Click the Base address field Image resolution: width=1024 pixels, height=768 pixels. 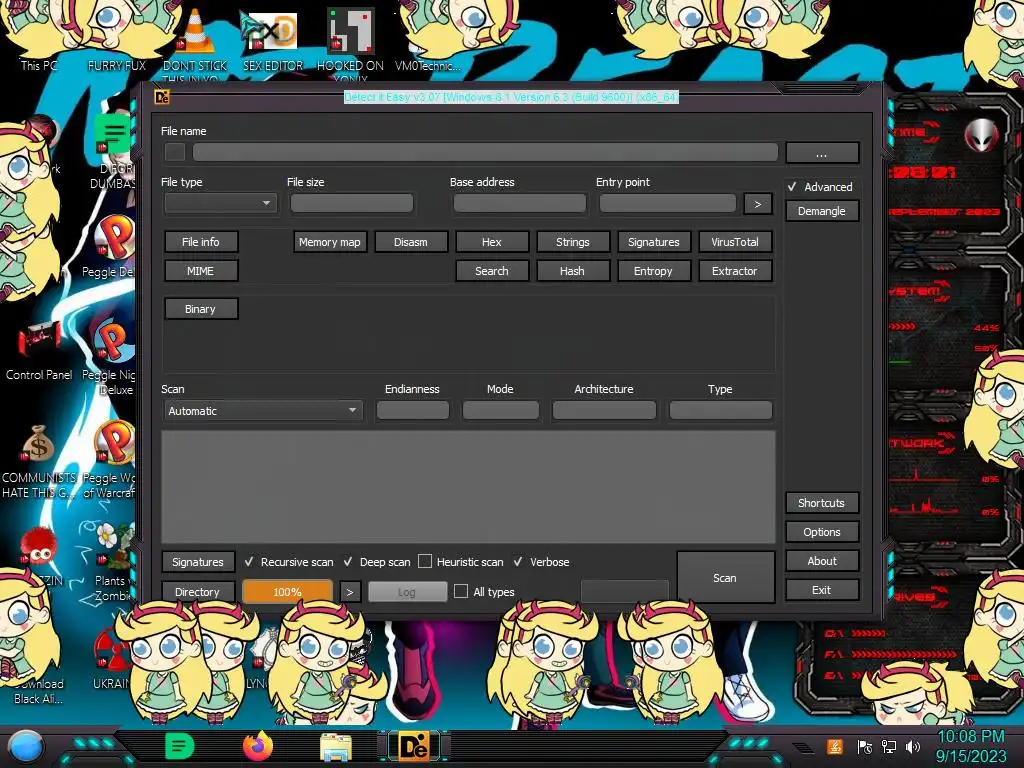click(x=520, y=203)
